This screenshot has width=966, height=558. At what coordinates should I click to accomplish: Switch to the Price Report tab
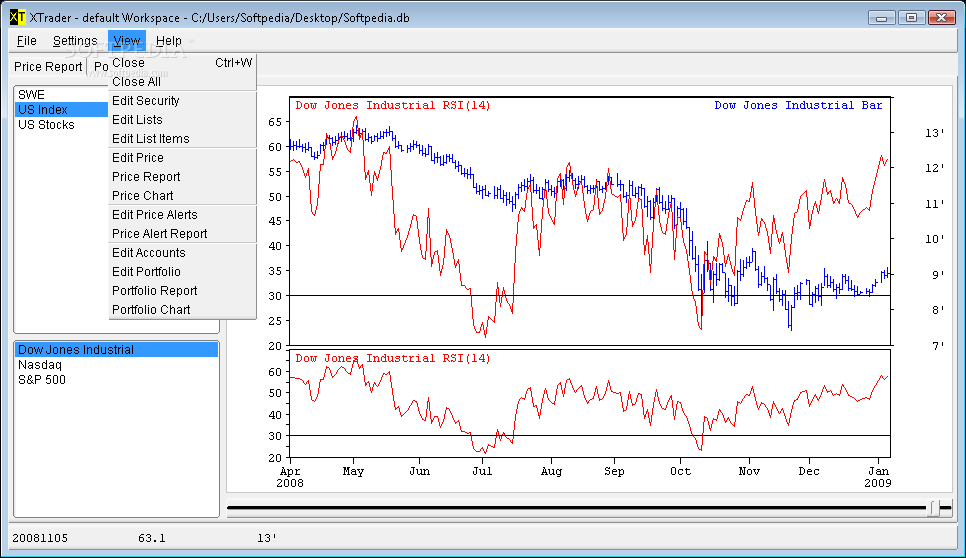[48, 67]
